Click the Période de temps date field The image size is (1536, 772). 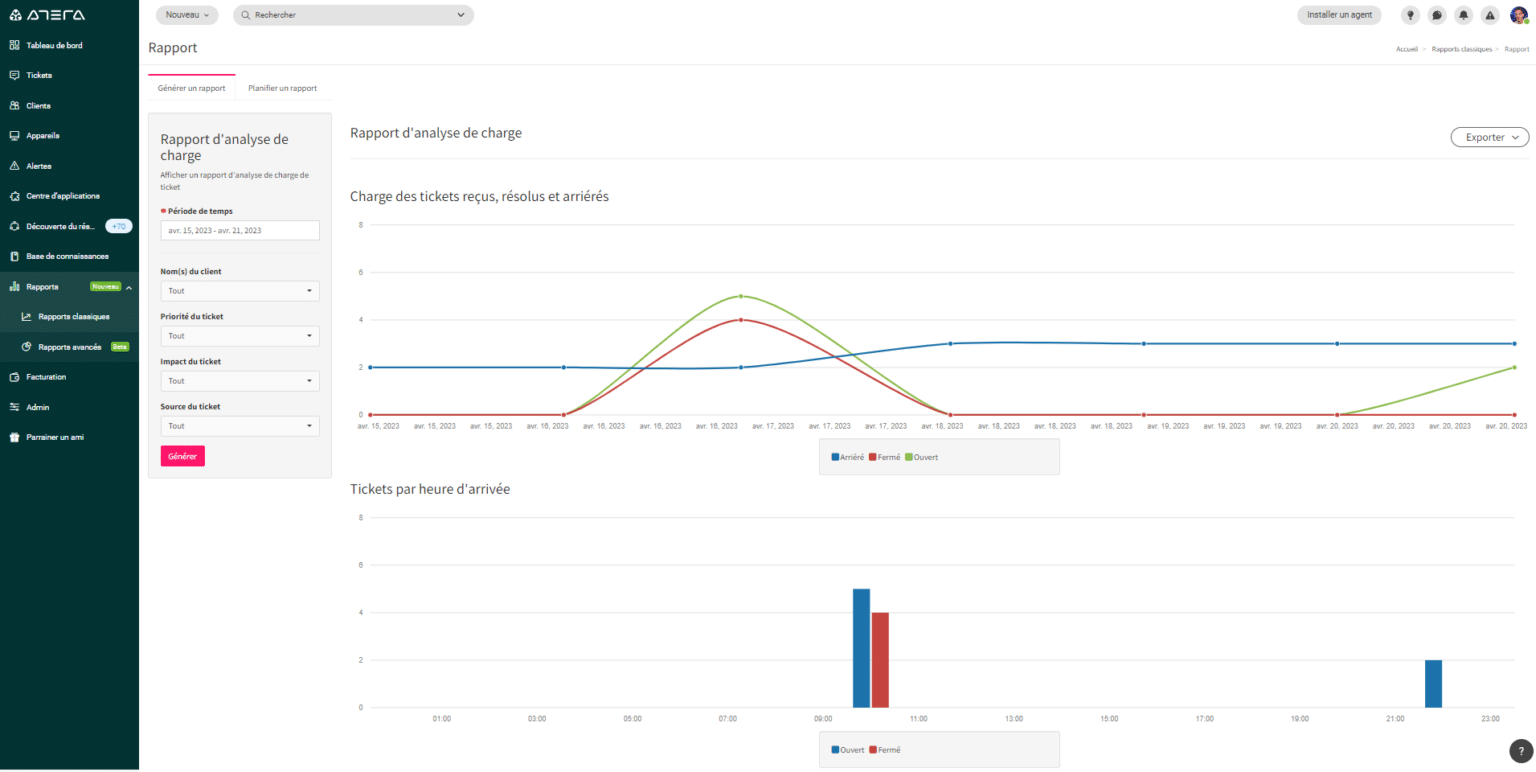tap(239, 230)
